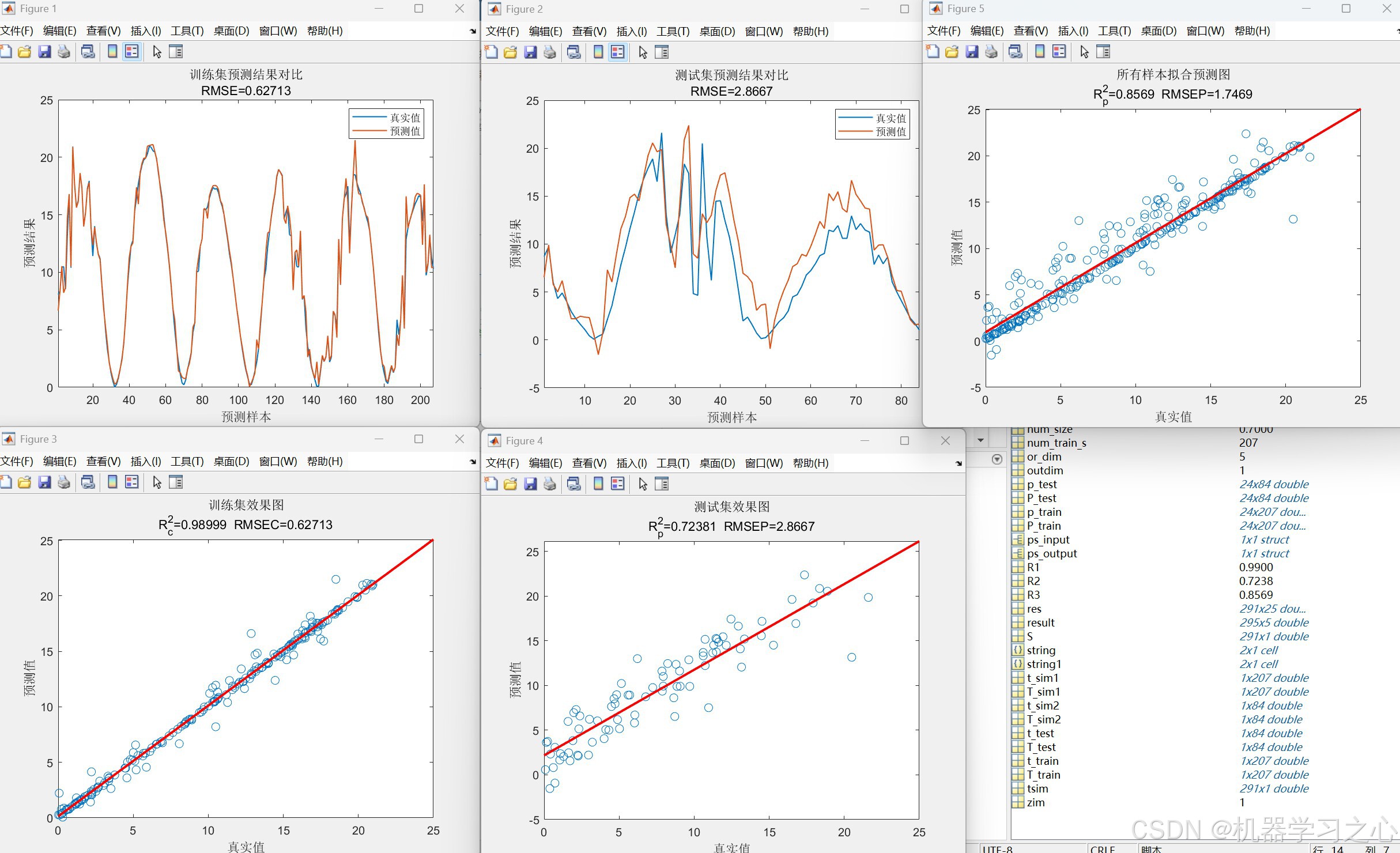Click New Figure icon in Figure 4

(491, 484)
